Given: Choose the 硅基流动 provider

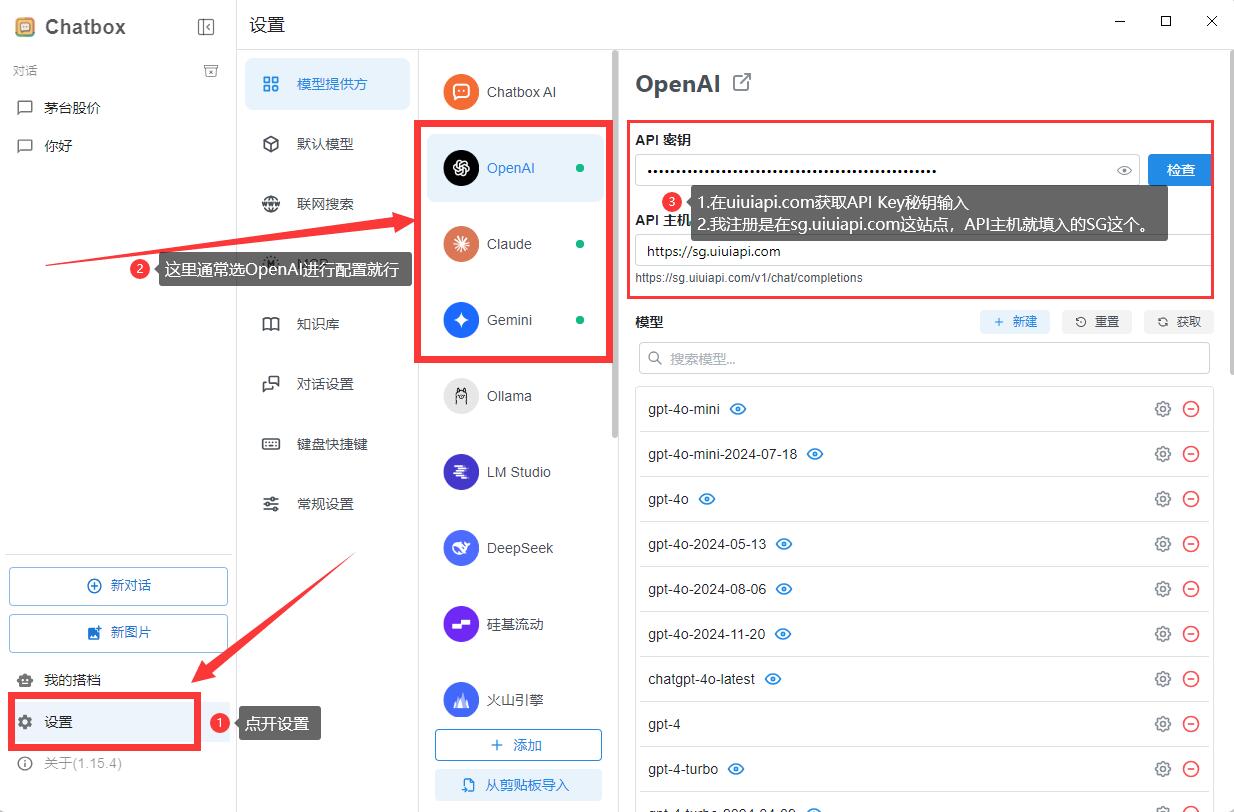Looking at the screenshot, I should [x=515, y=624].
